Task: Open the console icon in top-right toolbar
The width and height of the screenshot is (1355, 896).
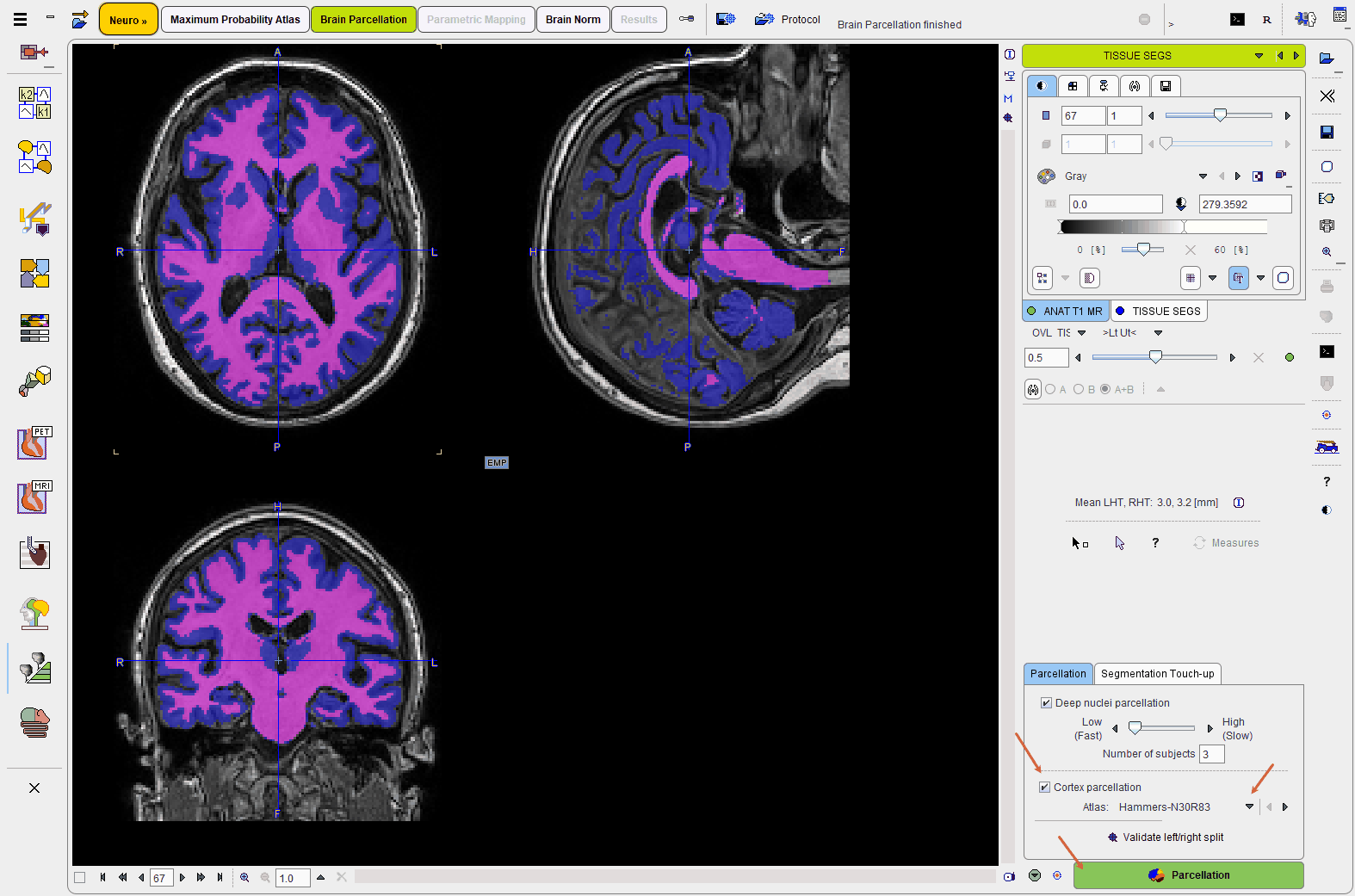Action: [1237, 19]
